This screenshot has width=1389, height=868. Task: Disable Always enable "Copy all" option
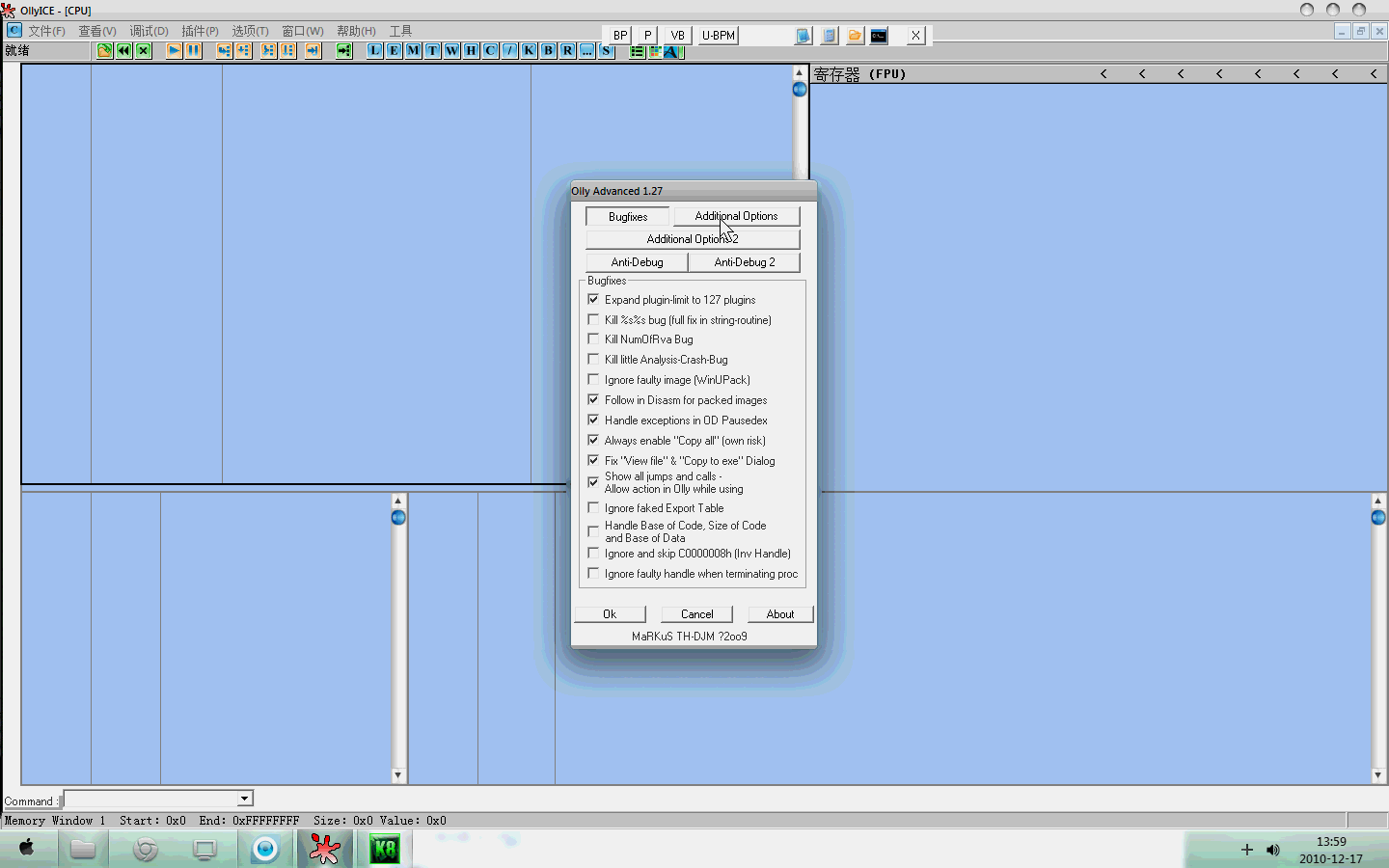point(593,440)
